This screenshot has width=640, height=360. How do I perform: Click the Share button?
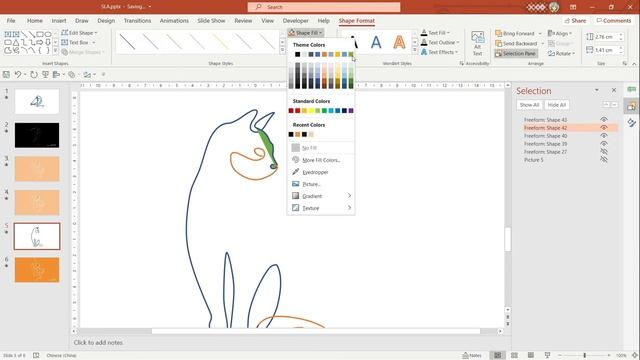pyautogui.click(x=575, y=20)
